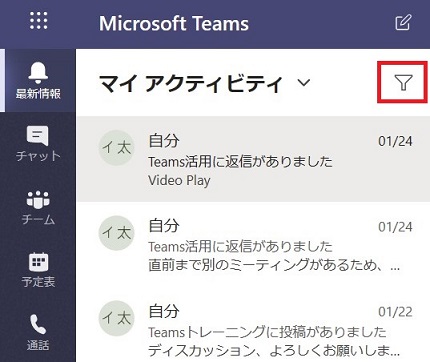Open 通話 calls in the sidebar
Viewport: 430px width, 362px height.
(38, 332)
